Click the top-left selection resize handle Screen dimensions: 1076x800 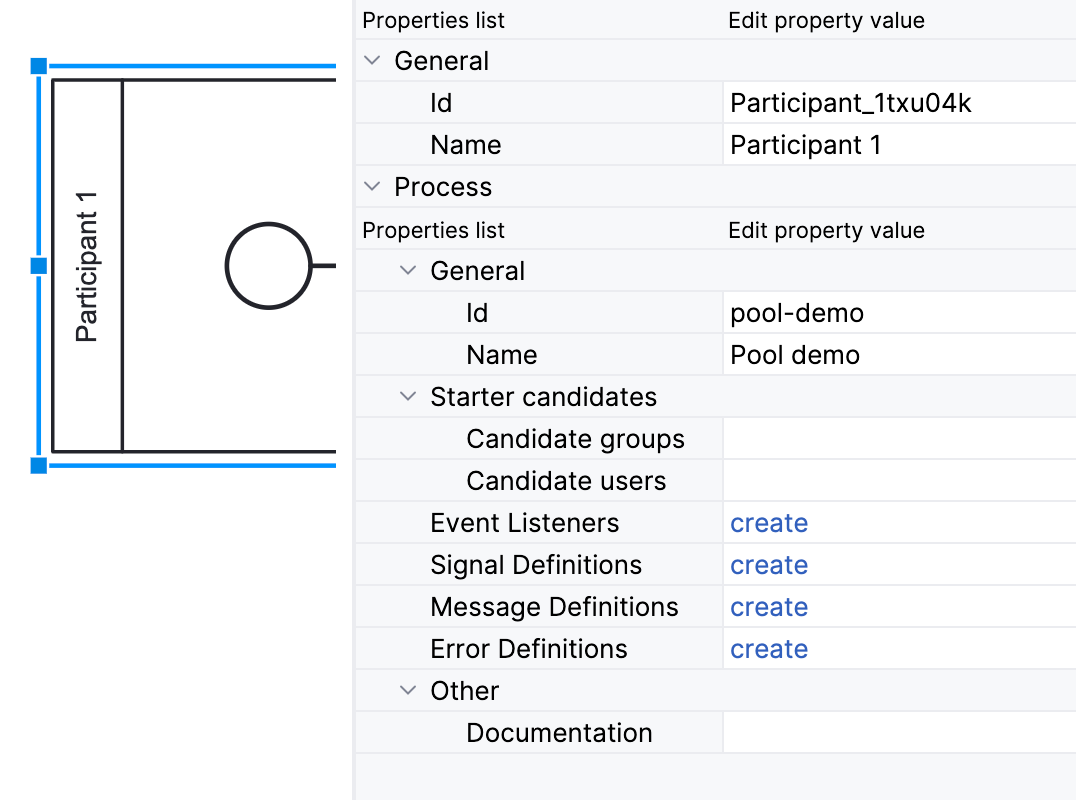point(39,66)
